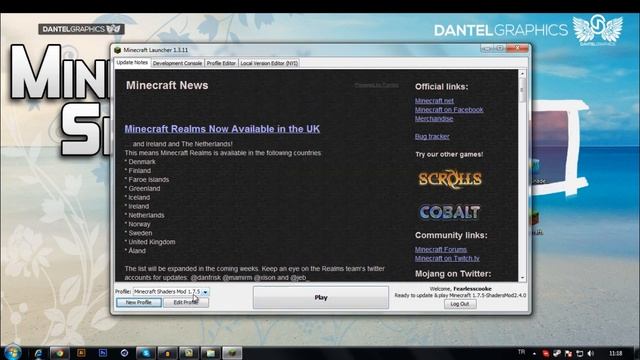640x360 pixels.
Task: Open the Minecraft.net link
Action: (x=434, y=101)
